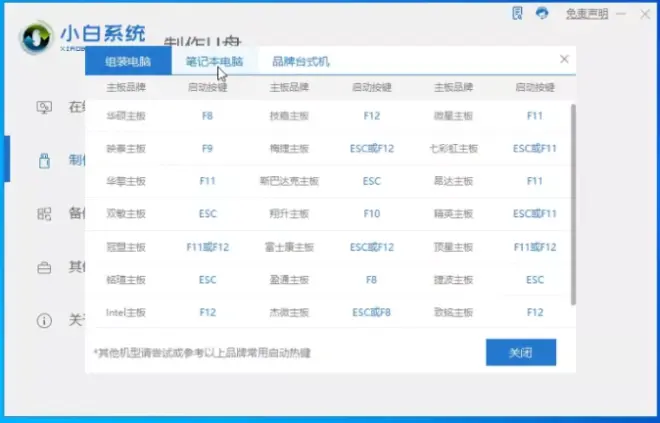Screen dimensions: 660x423
Task: Click the ESC或F11 key beside 精英主板
Action: tap(535, 214)
